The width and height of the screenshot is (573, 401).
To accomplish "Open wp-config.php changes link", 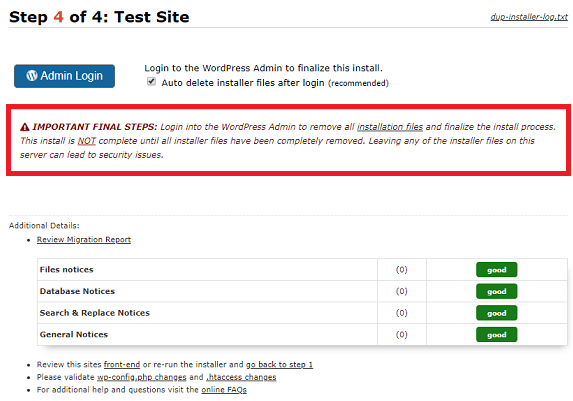I will pyautogui.click(x=141, y=377).
